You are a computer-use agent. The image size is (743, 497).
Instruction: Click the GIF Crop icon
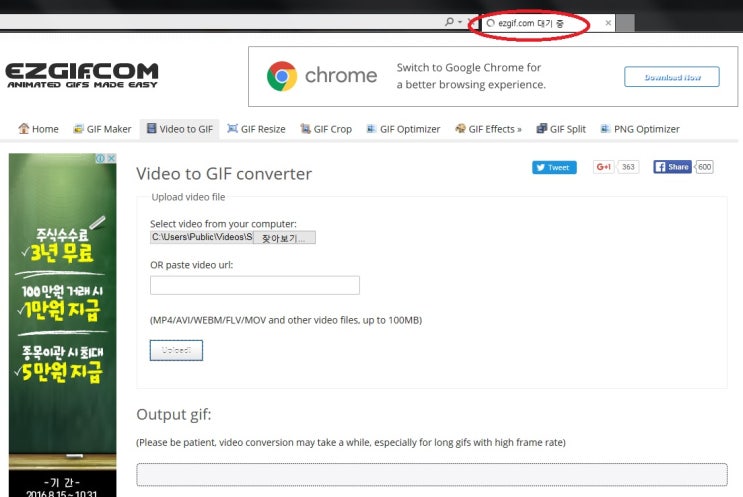pos(306,128)
